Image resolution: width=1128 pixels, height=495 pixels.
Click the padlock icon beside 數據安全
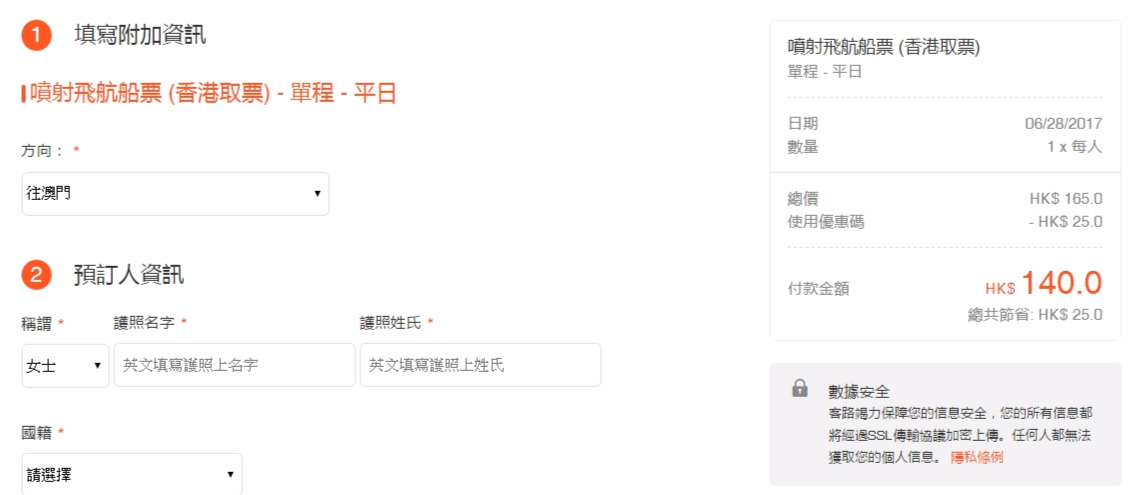(x=800, y=388)
